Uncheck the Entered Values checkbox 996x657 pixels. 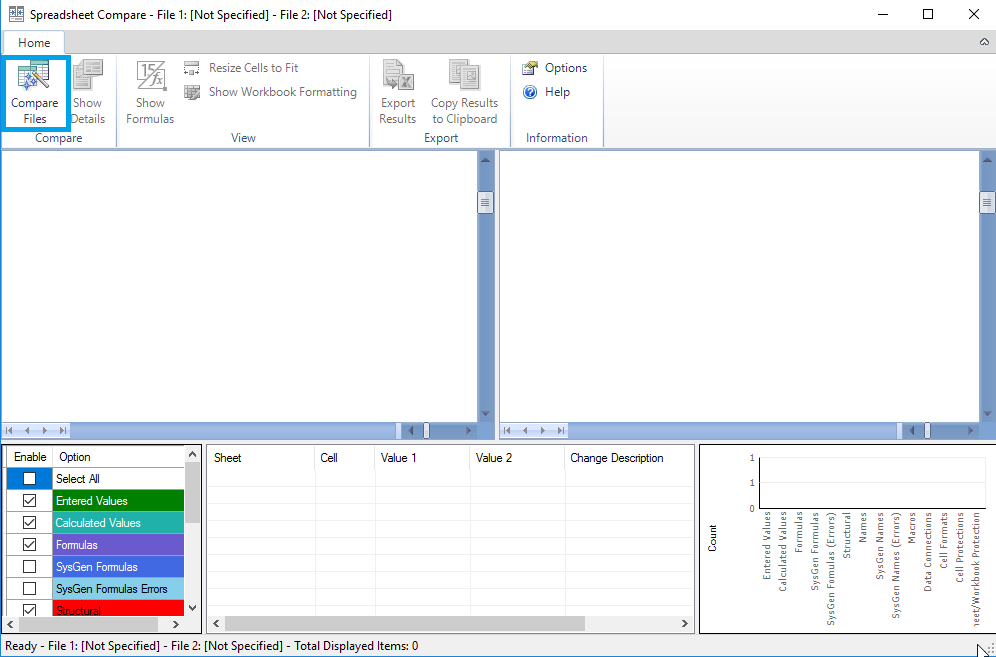pyautogui.click(x=29, y=501)
